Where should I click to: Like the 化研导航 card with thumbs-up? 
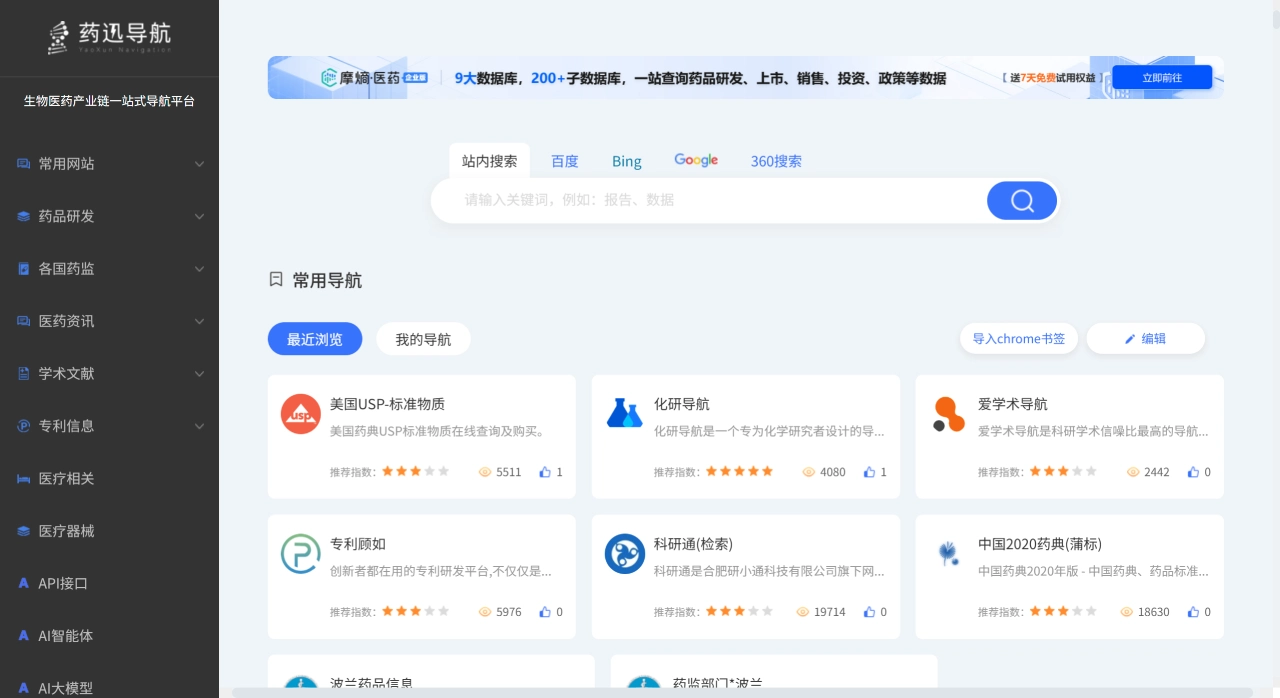[869, 472]
